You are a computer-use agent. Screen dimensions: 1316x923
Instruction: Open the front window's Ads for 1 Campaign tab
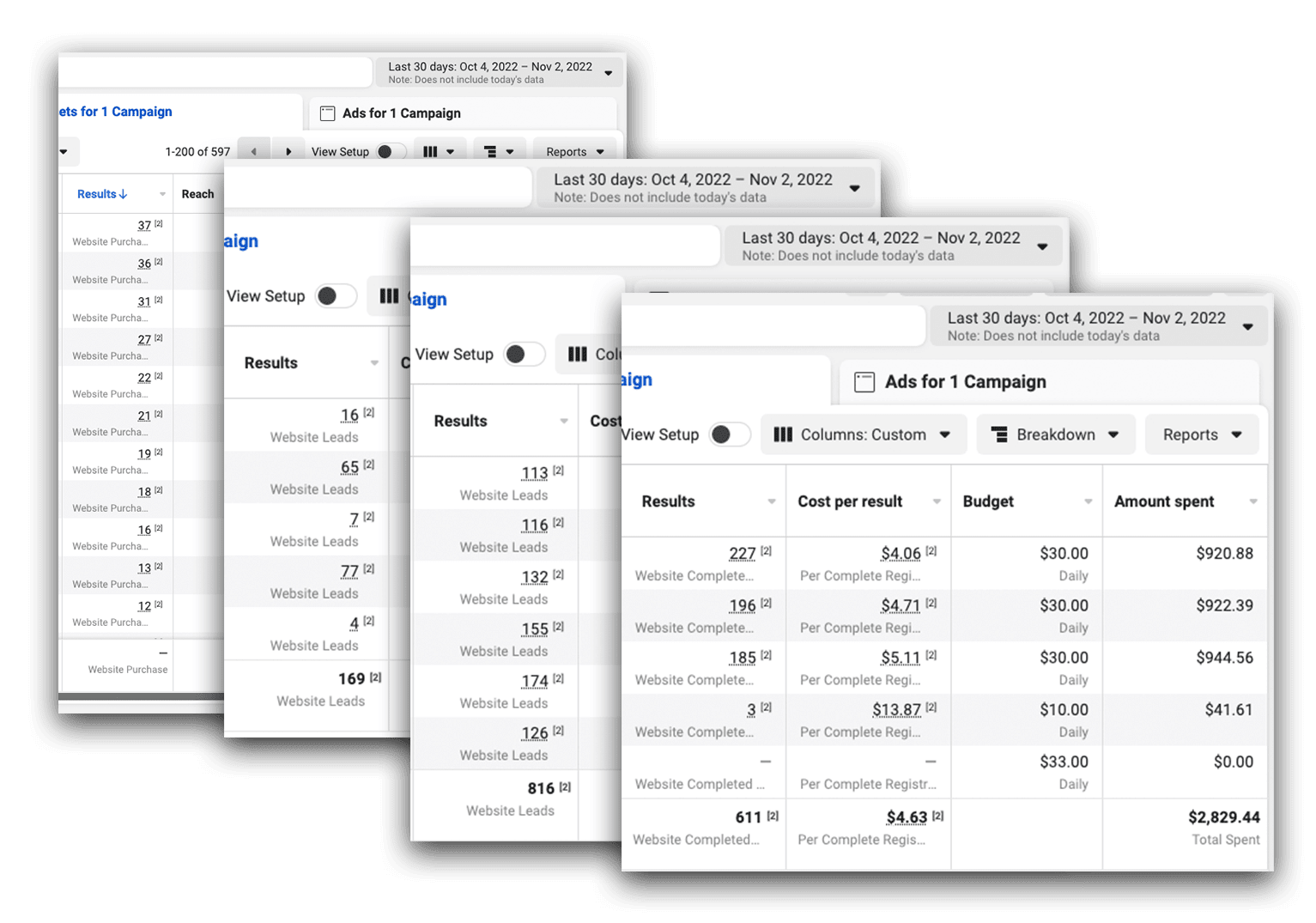pos(965,382)
